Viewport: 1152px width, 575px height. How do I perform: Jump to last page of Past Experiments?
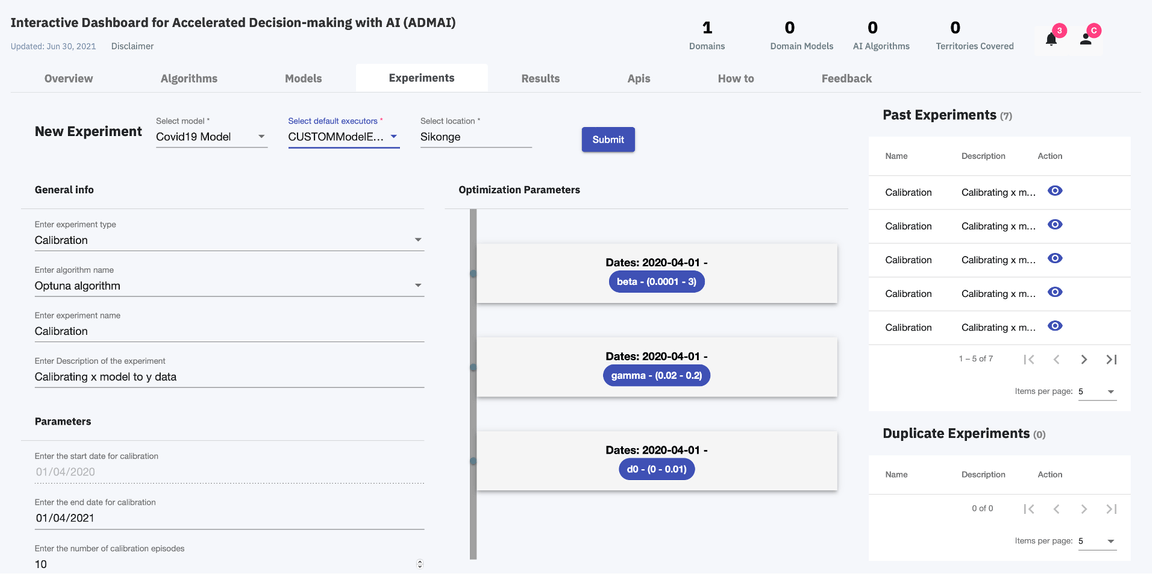pyautogui.click(x=1111, y=359)
